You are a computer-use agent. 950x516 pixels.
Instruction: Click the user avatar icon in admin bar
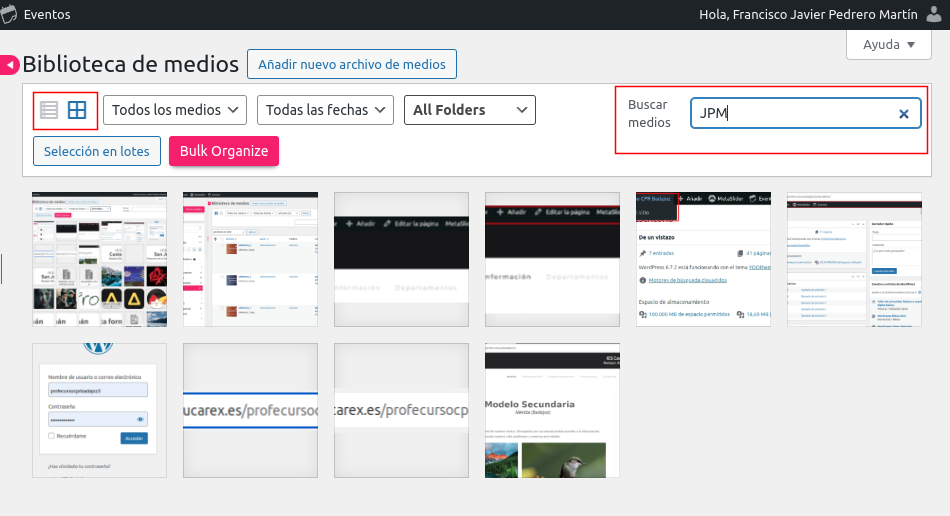click(x=934, y=14)
